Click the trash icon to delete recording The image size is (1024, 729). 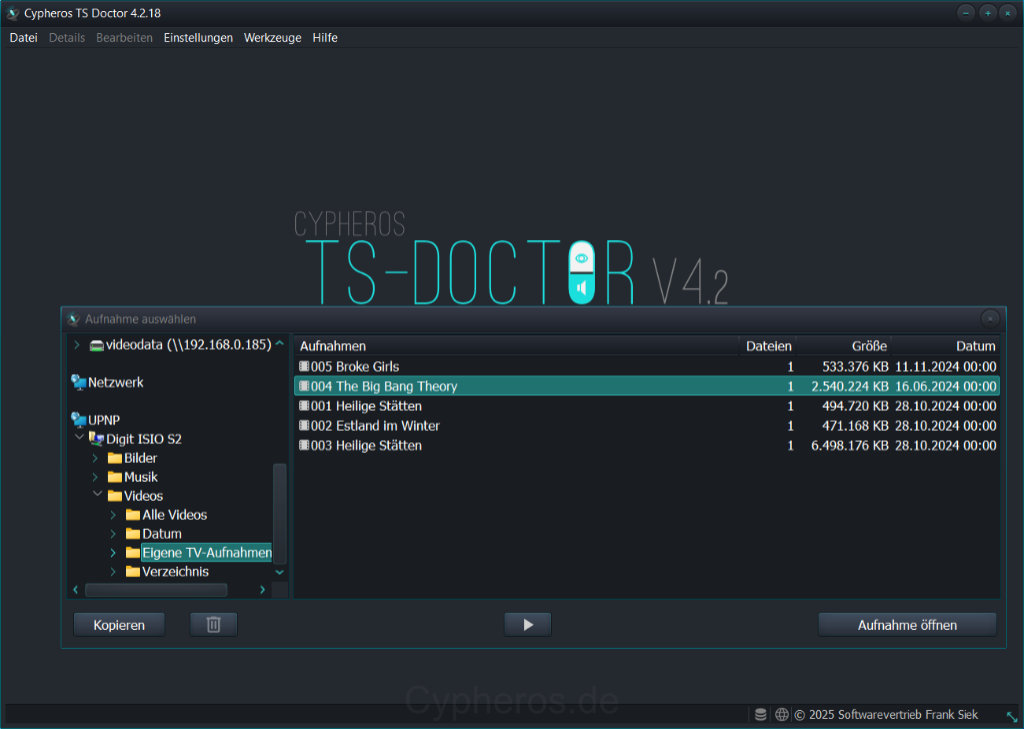pos(213,623)
